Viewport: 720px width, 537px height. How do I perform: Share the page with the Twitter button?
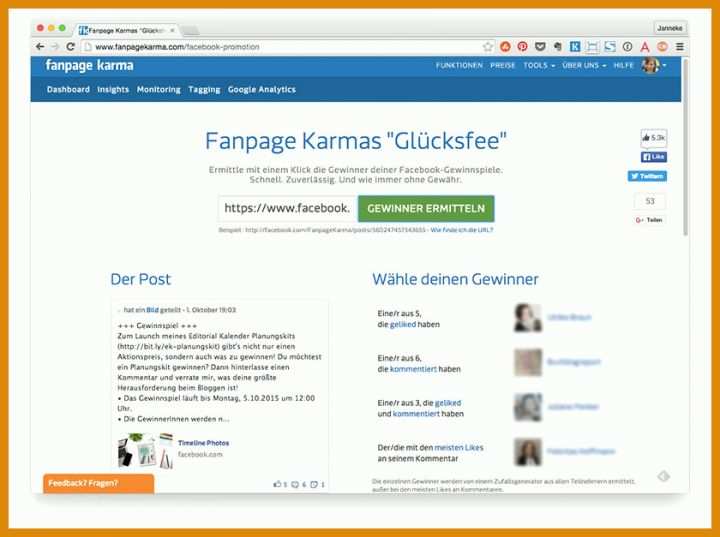647,176
